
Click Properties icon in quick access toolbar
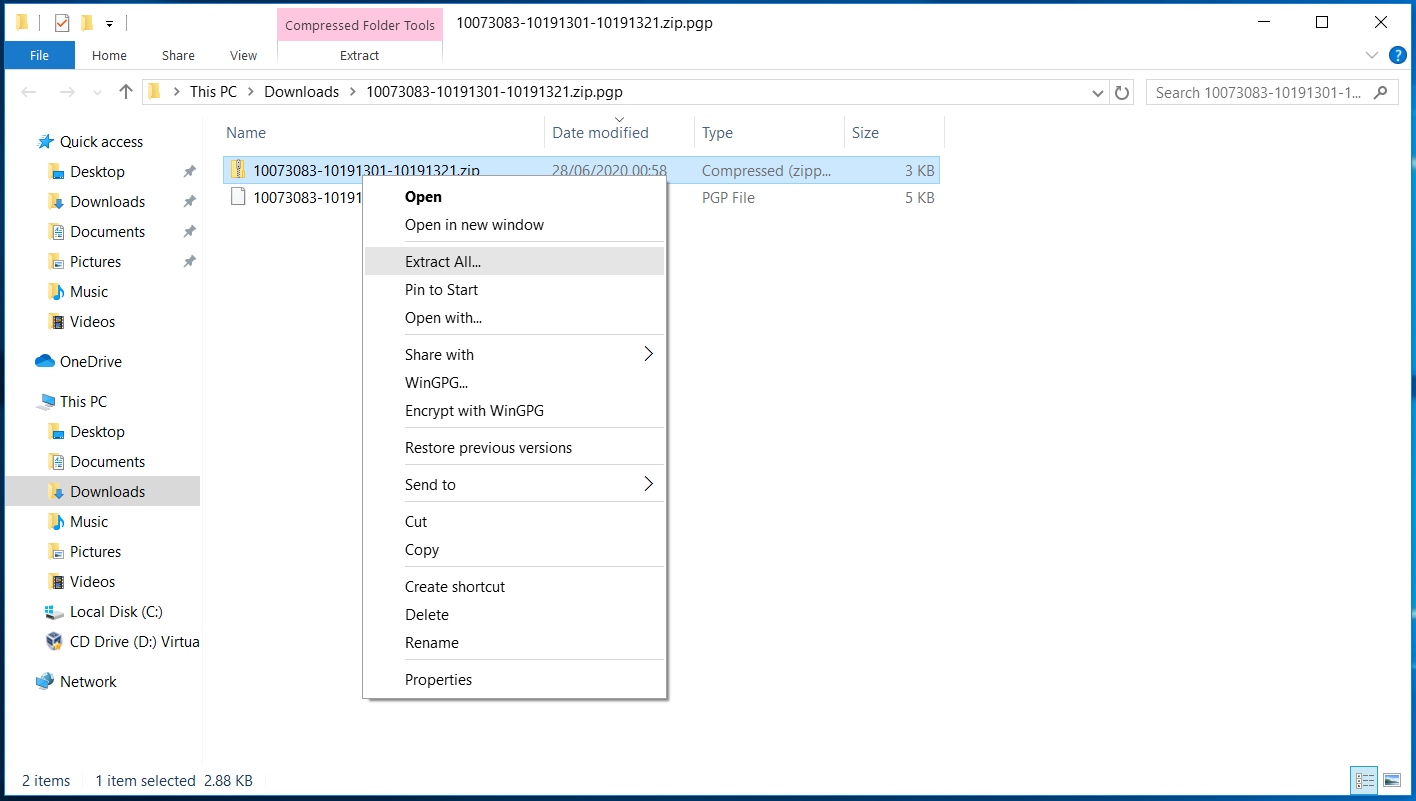[x=62, y=22]
